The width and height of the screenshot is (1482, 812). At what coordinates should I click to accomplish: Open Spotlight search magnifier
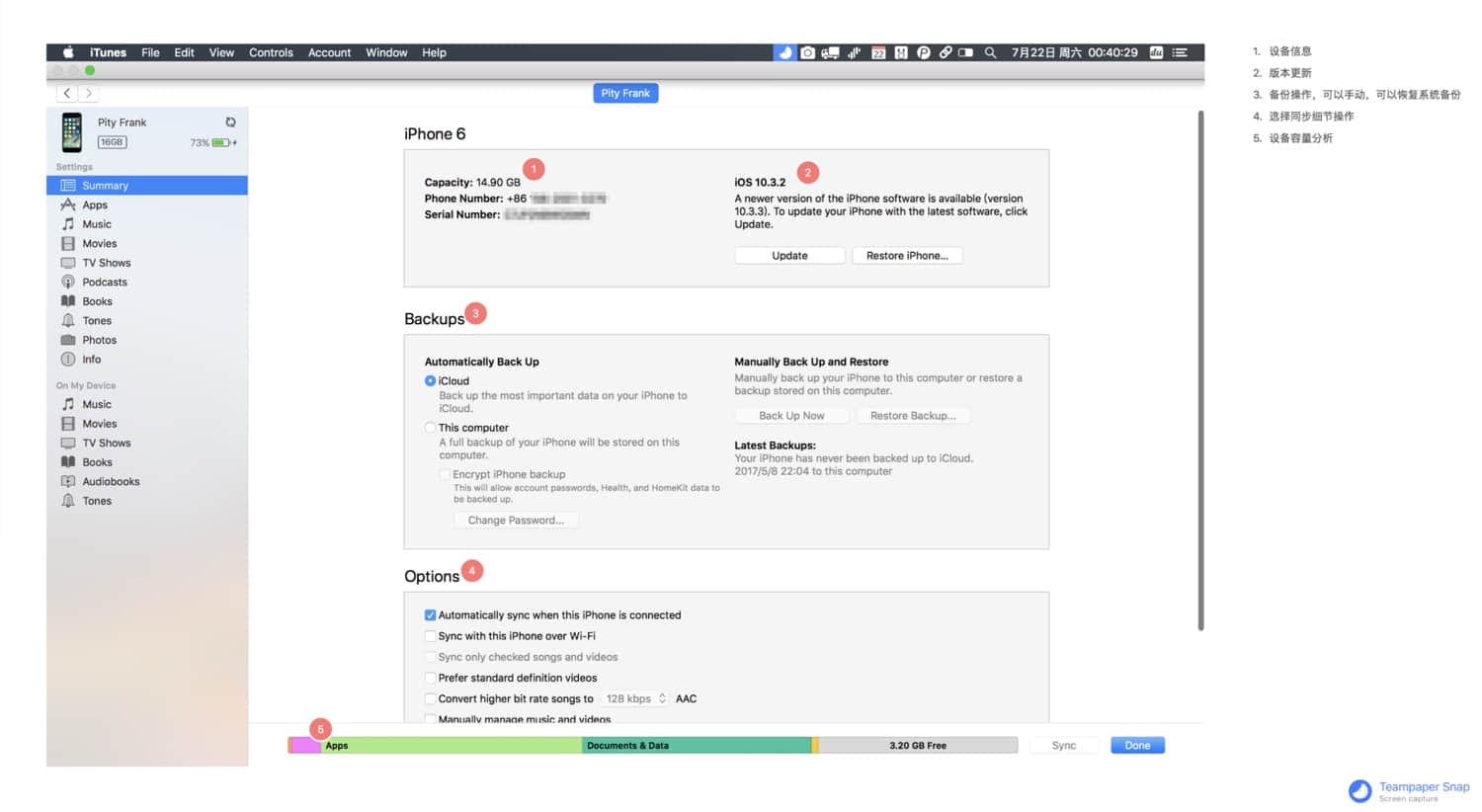pos(990,52)
